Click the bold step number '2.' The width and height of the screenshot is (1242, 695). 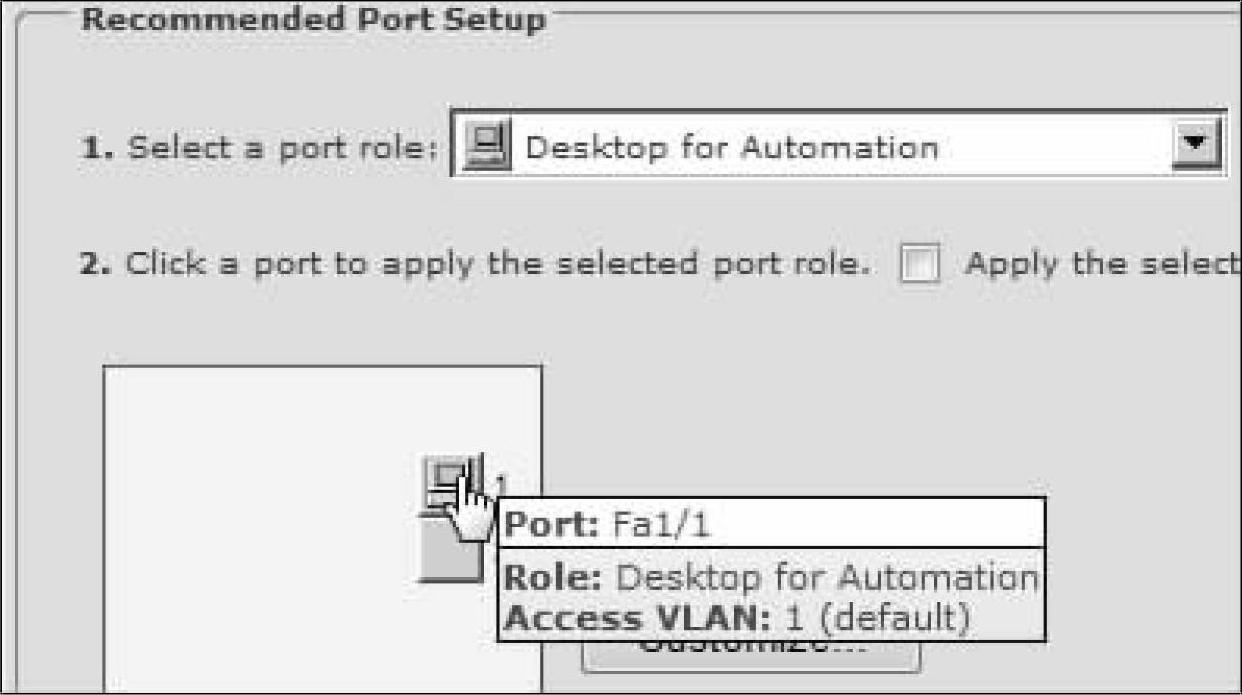[98, 265]
